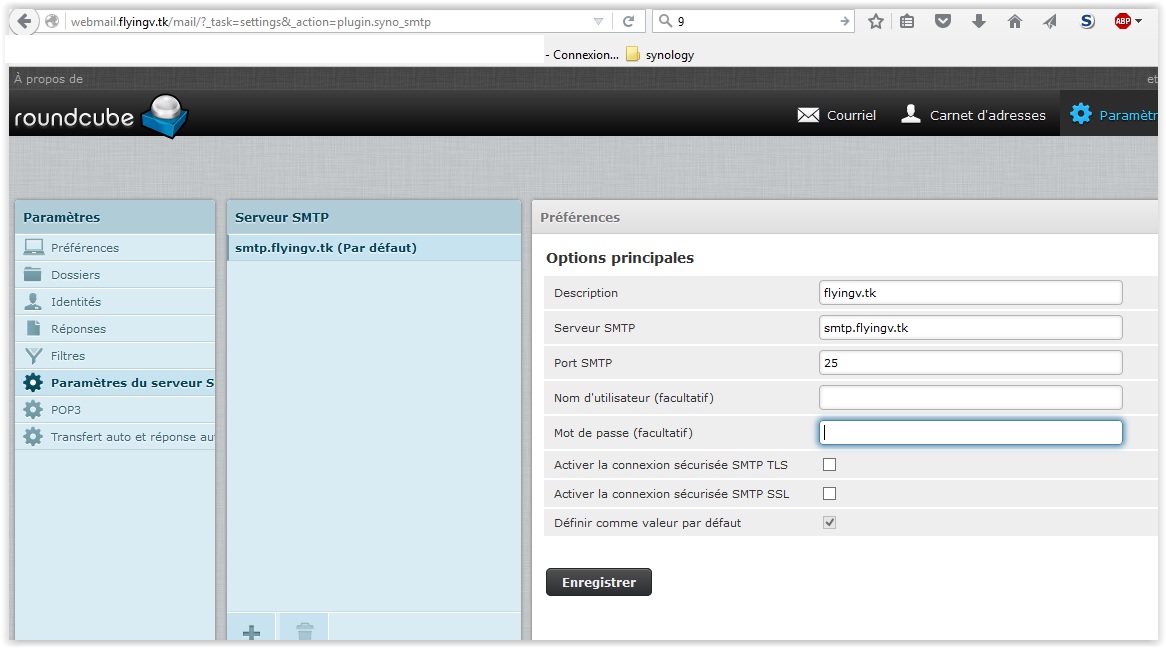Image resolution: width=1166 pixels, height=648 pixels.
Task: Open the downloads arrow icon
Action: [x=979, y=21]
